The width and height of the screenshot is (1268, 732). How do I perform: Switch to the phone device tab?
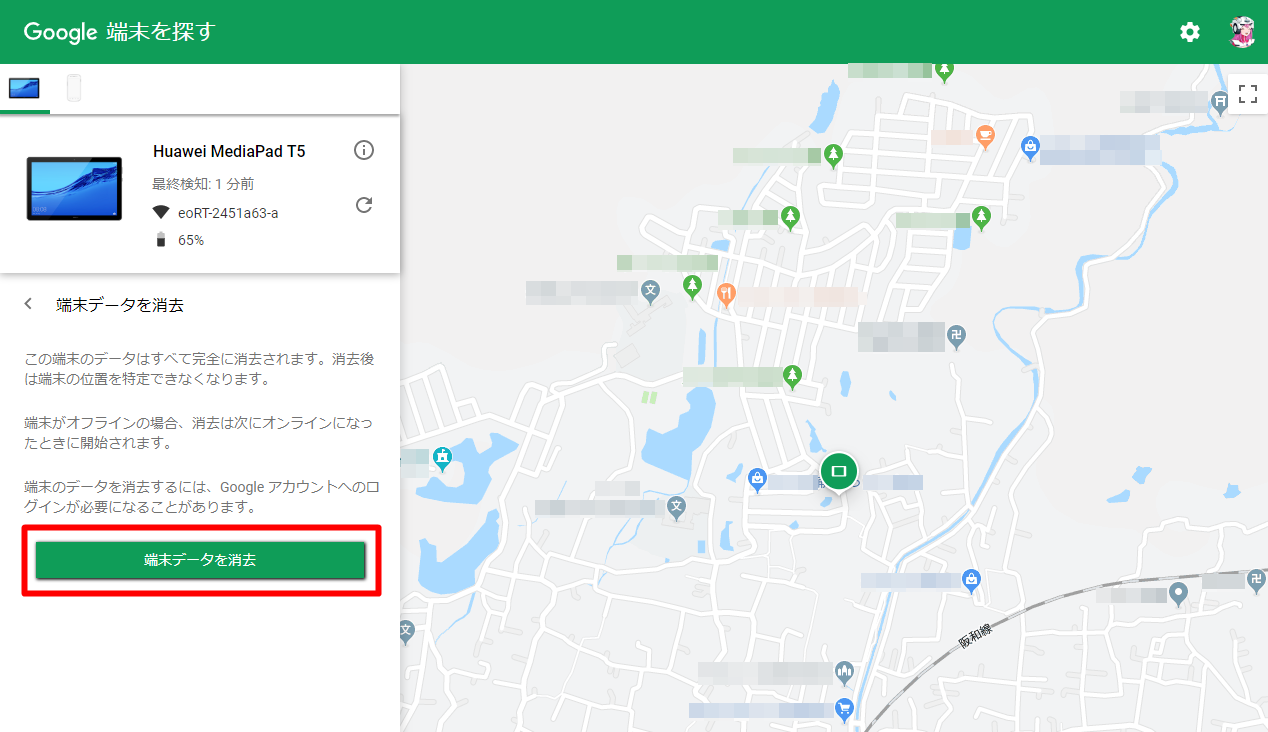pyautogui.click(x=74, y=89)
